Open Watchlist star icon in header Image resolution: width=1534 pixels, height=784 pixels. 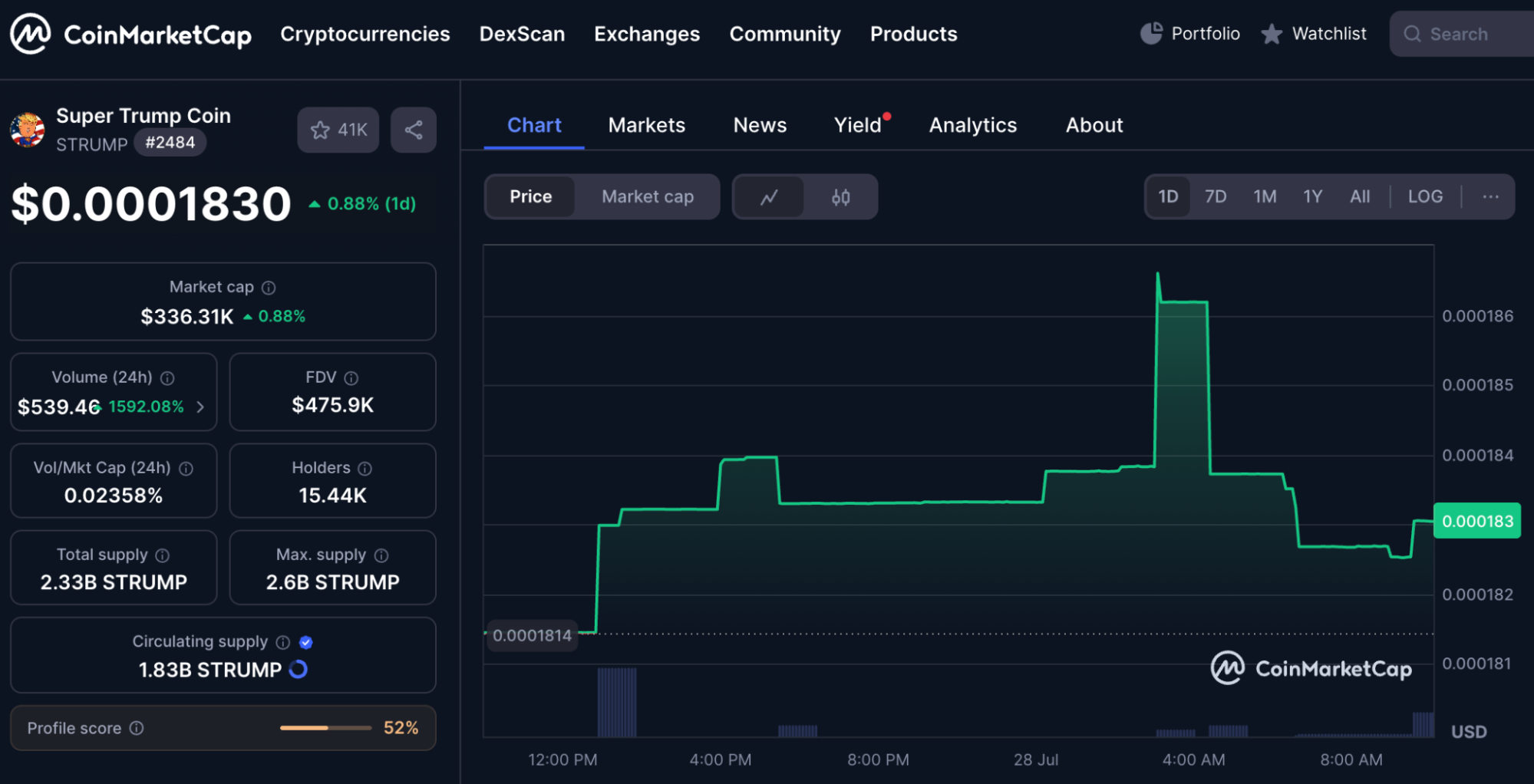click(1272, 34)
